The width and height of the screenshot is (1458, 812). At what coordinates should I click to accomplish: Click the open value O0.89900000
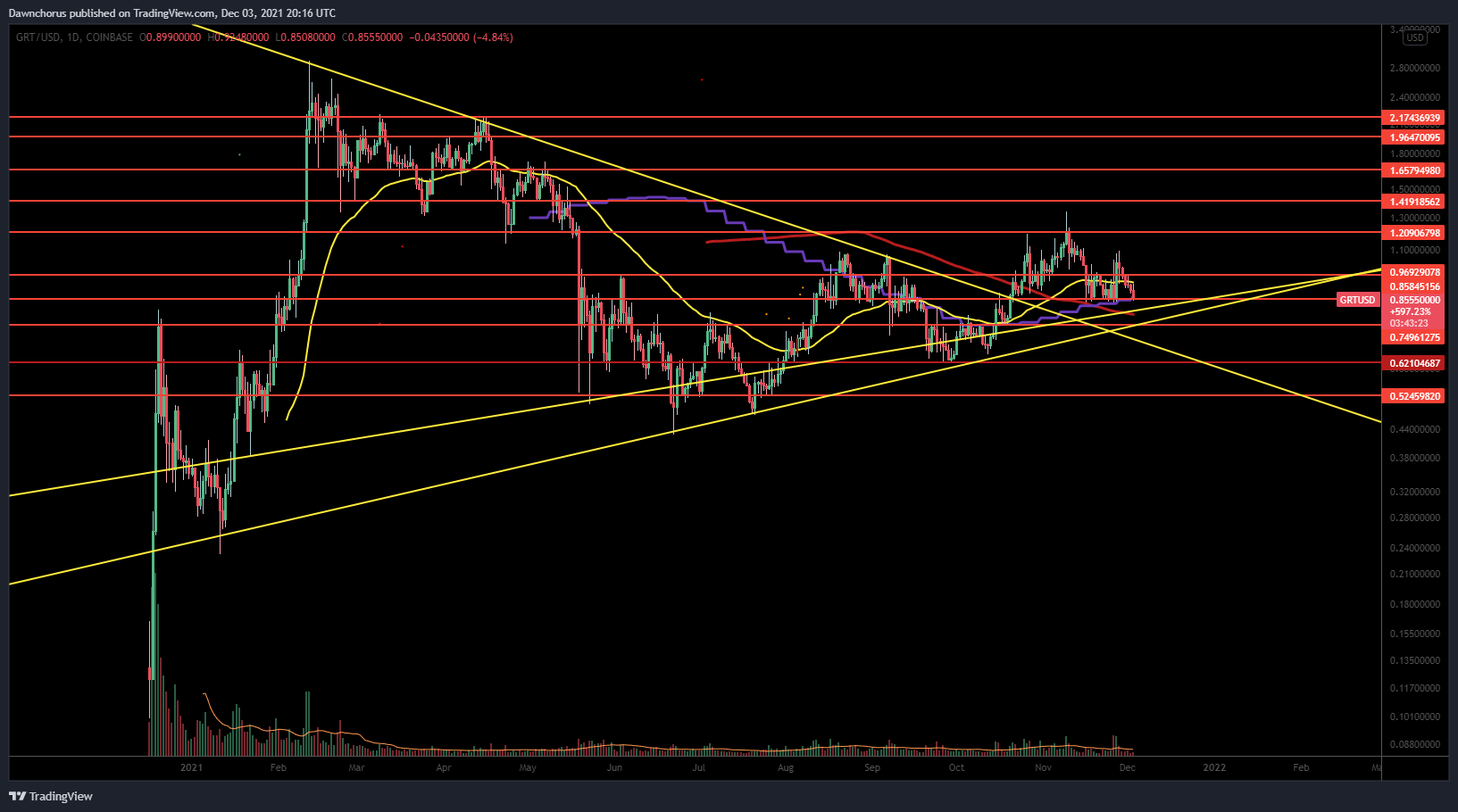(171, 37)
